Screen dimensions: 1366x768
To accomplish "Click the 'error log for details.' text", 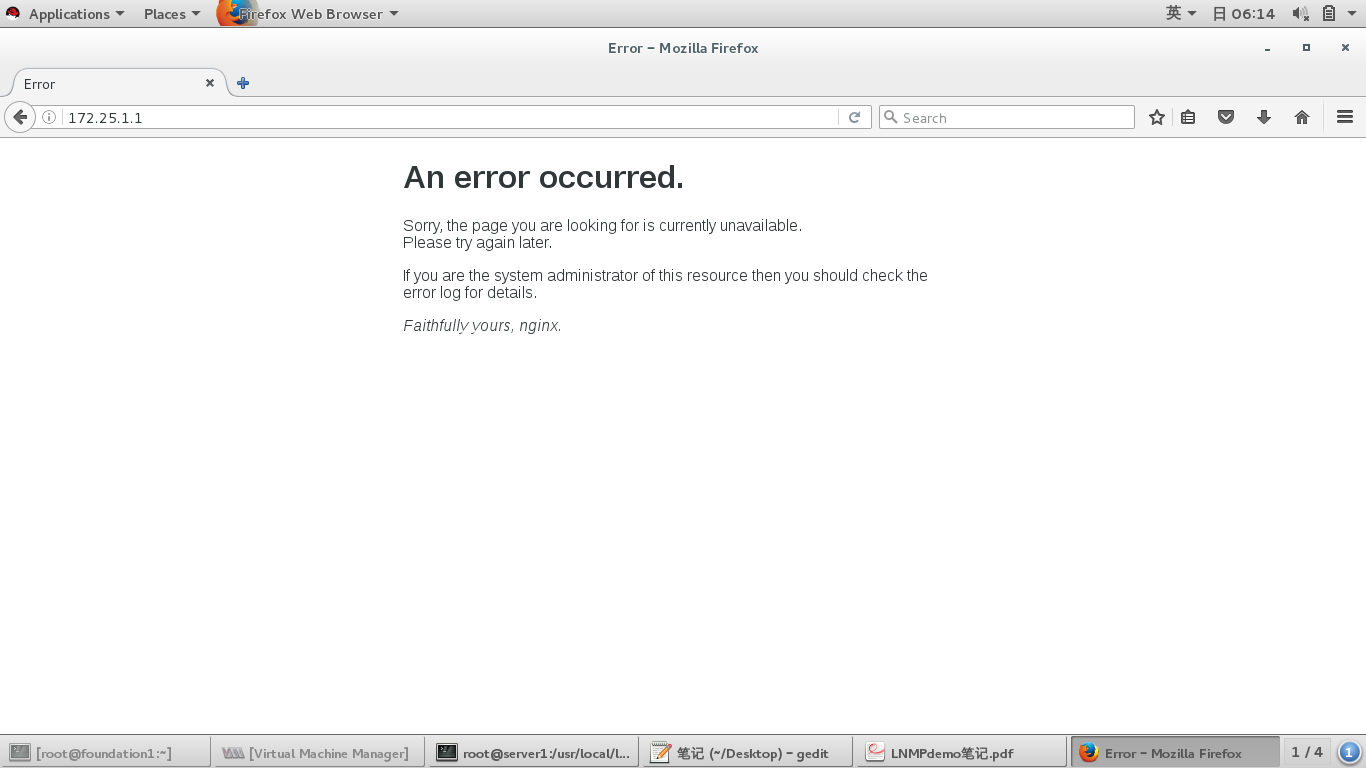I will click(x=470, y=292).
